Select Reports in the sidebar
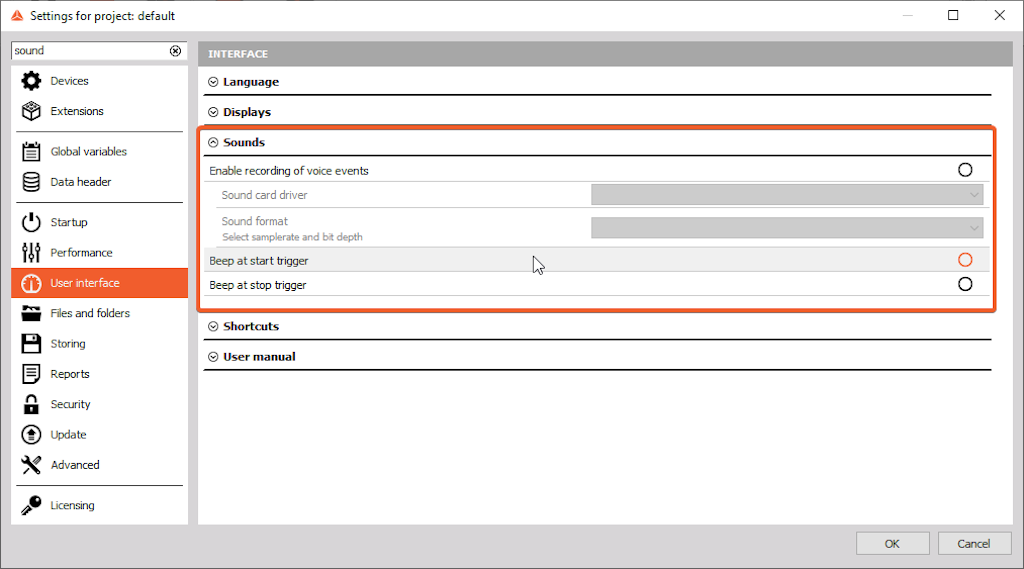The width and height of the screenshot is (1024, 569). point(99,374)
